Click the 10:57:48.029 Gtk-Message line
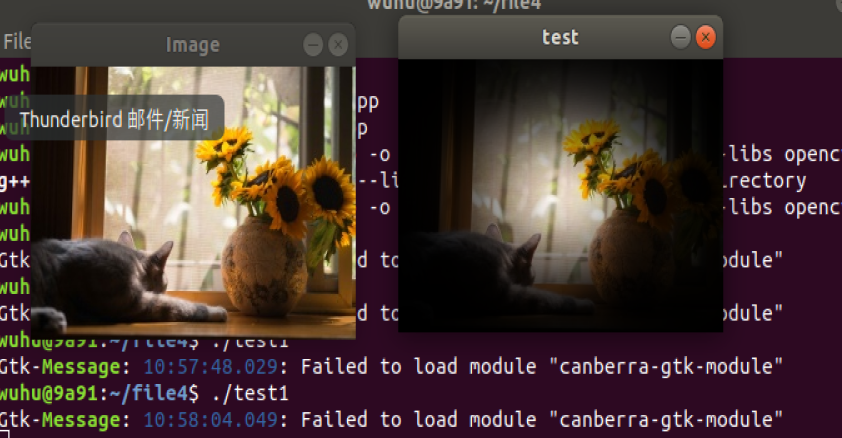The image size is (842, 438). pyautogui.click(x=391, y=367)
